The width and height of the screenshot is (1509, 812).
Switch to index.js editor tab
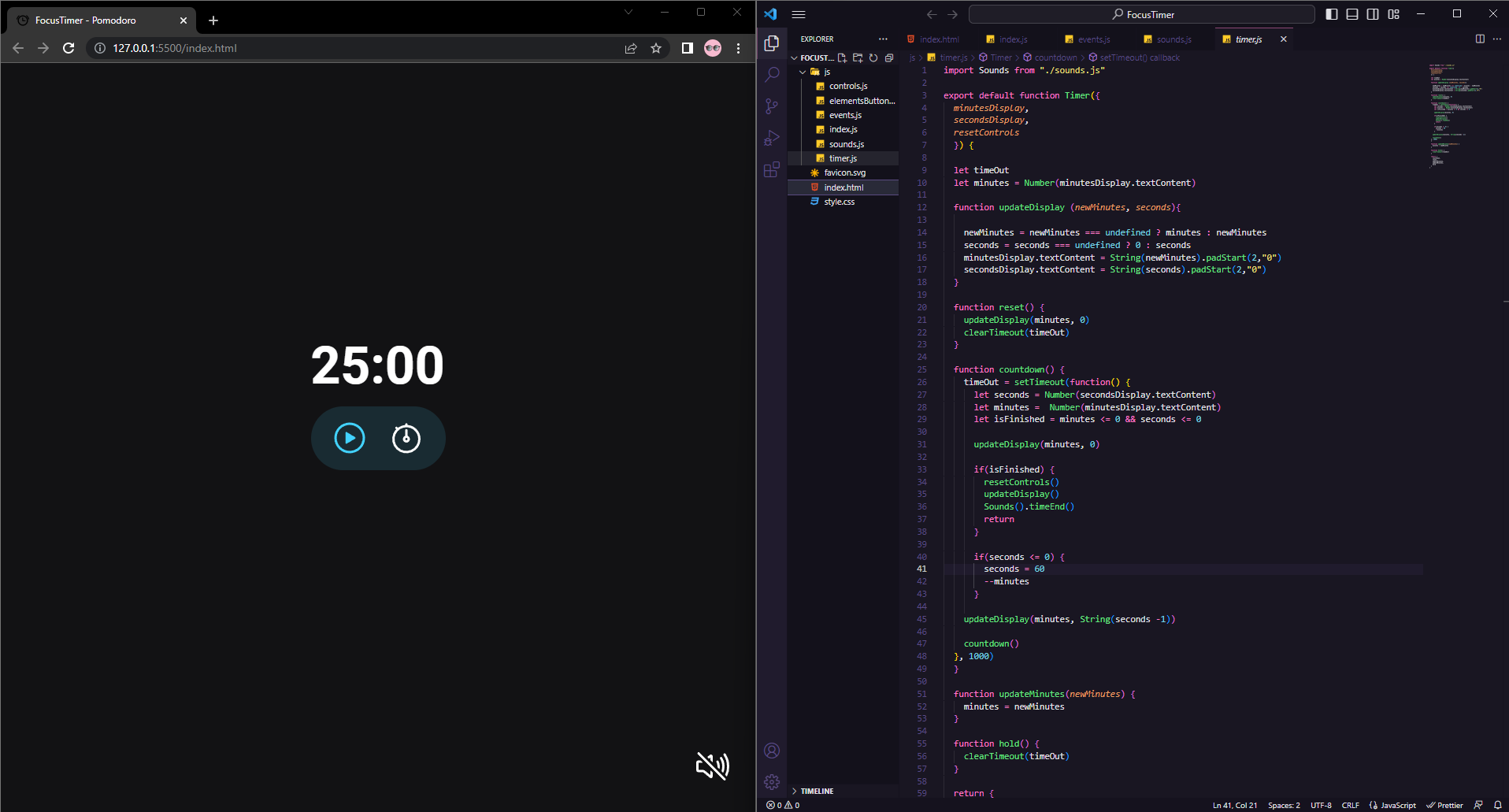tap(1013, 39)
